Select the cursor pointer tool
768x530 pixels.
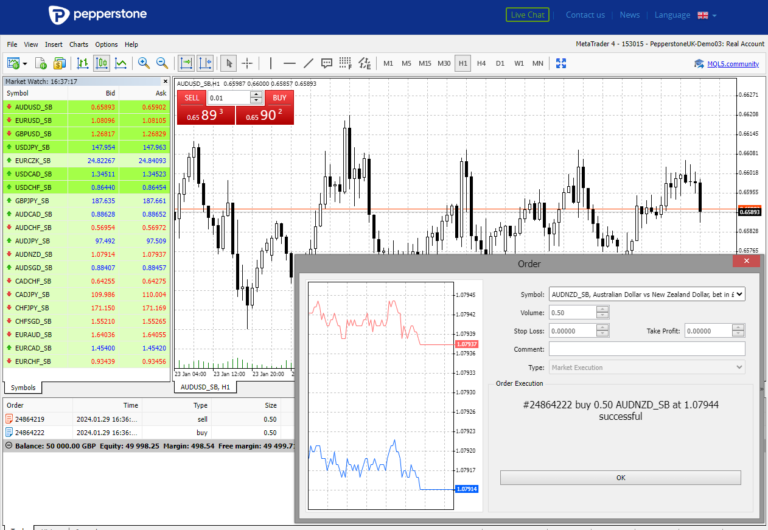(229, 63)
